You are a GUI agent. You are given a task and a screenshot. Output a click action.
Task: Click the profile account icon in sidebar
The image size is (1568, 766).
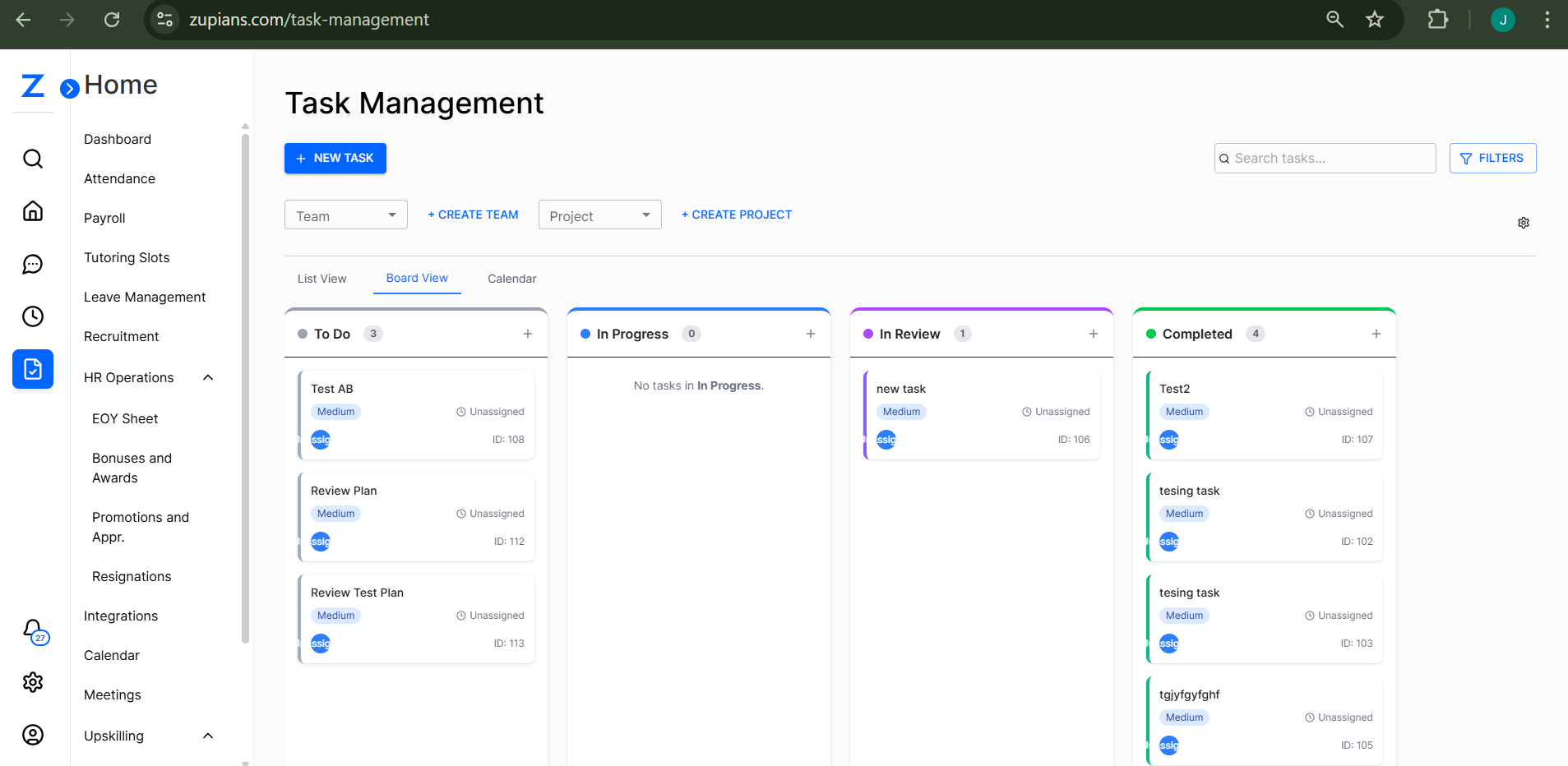point(33,735)
